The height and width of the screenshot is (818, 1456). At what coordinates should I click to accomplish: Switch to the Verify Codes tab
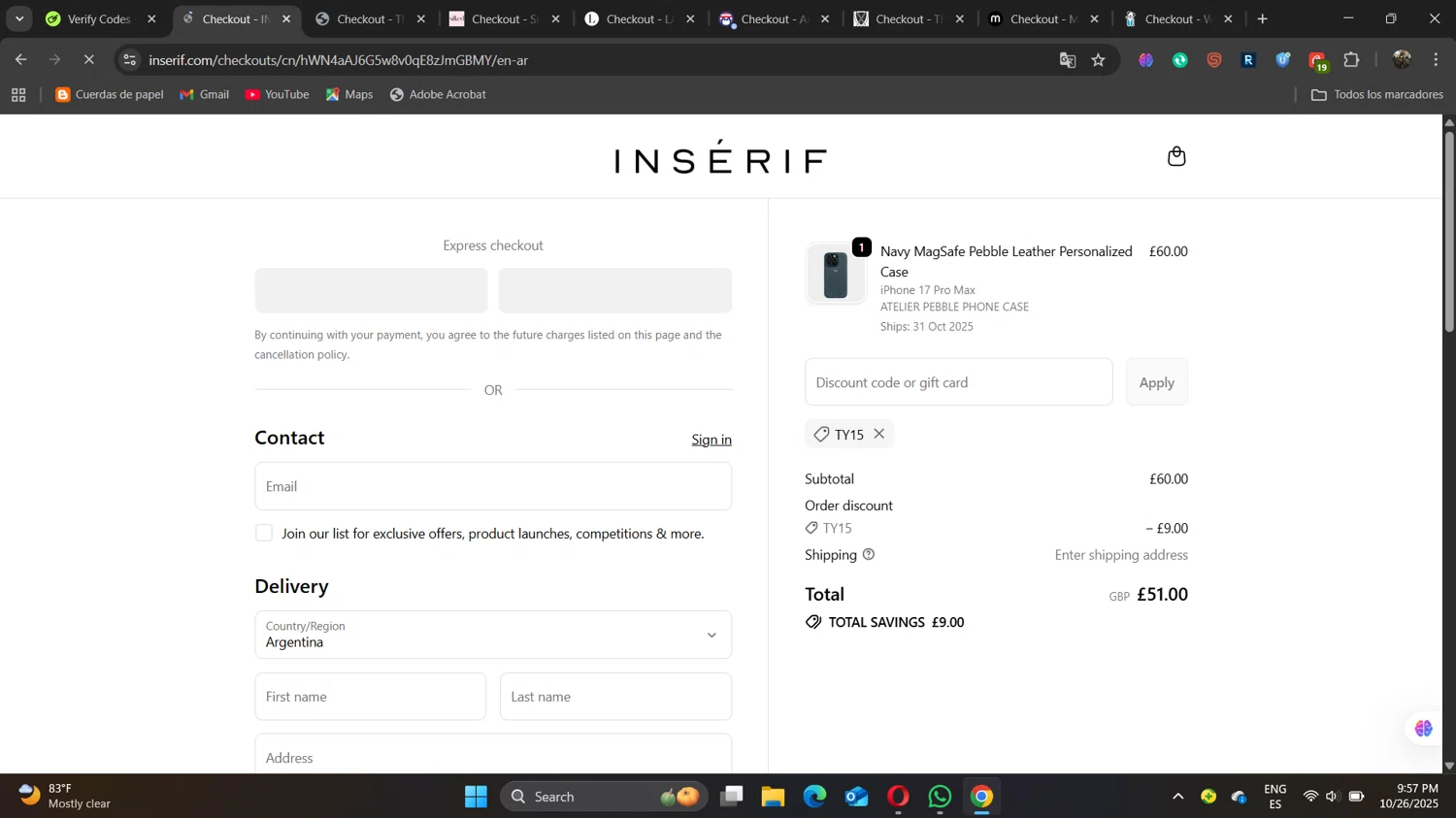pyautogui.click(x=98, y=19)
